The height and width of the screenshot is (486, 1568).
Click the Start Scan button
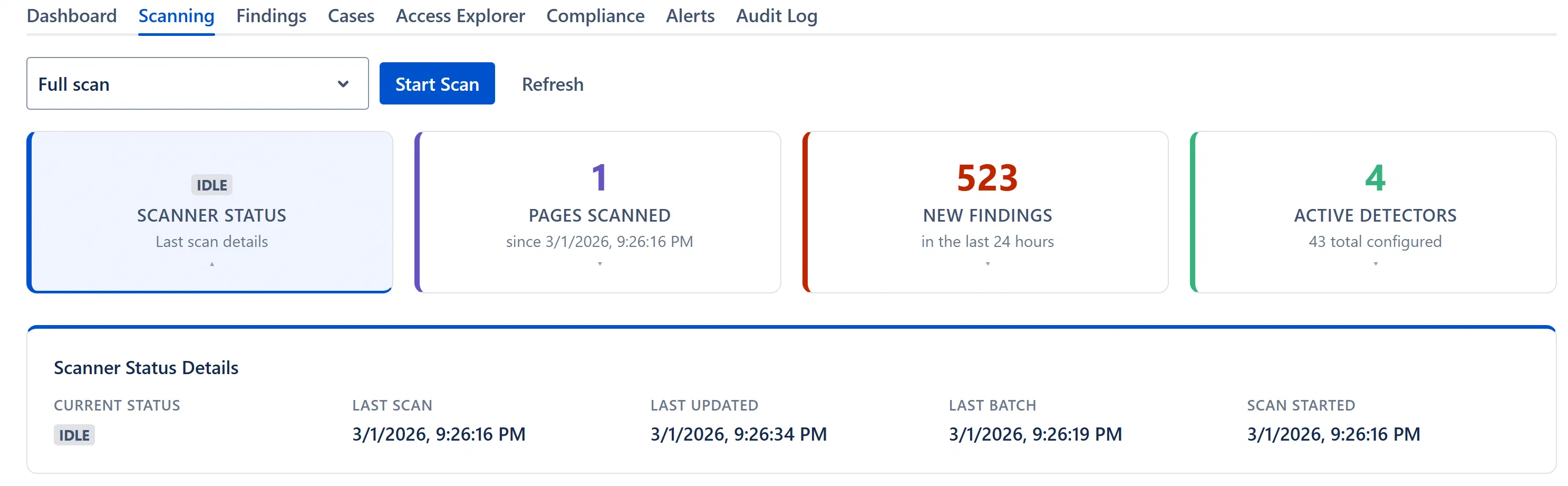pos(437,83)
